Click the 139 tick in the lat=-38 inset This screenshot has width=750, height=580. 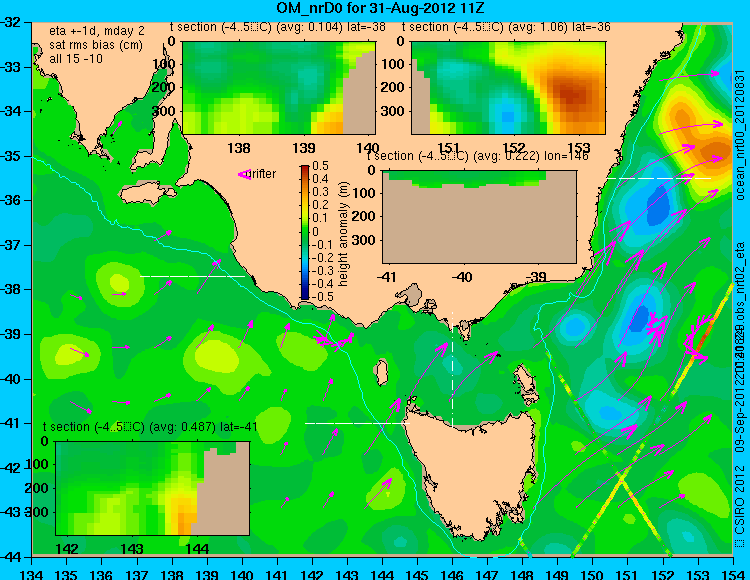point(304,148)
